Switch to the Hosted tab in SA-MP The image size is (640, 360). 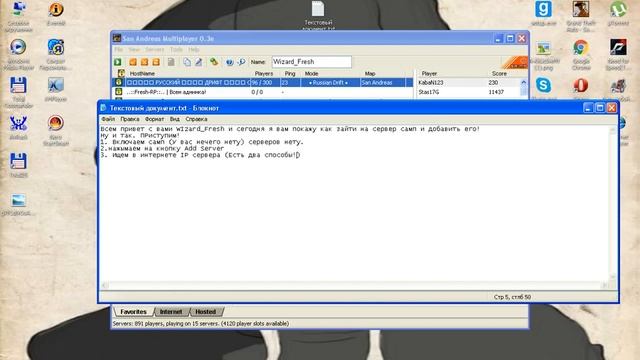point(205,312)
